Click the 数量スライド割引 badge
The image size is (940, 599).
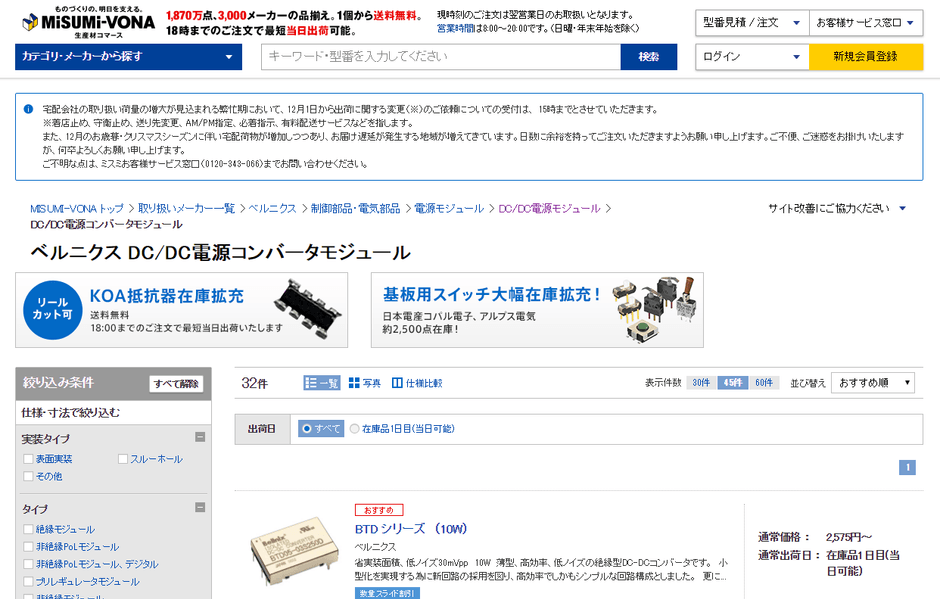point(387,593)
